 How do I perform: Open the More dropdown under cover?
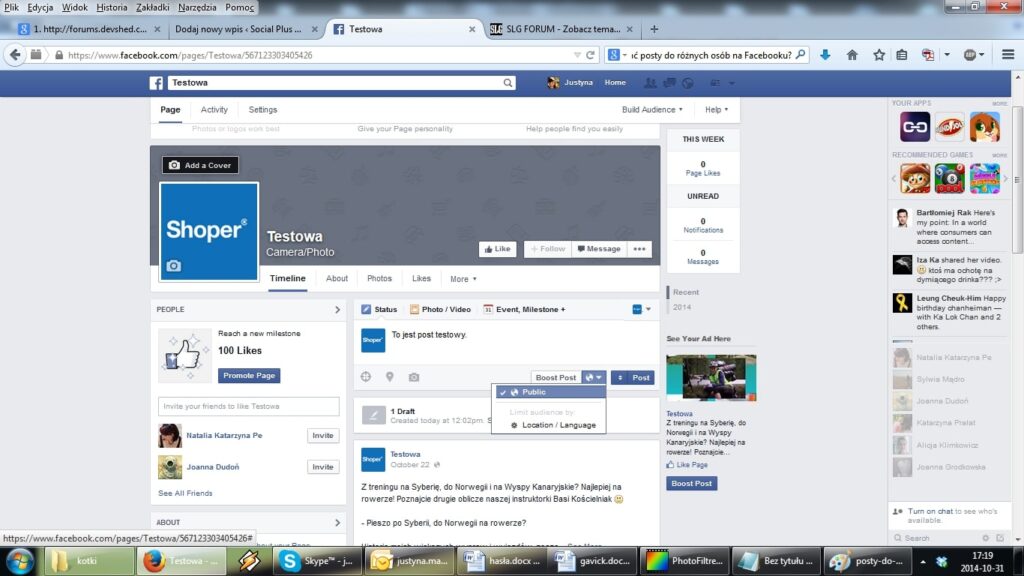point(463,279)
